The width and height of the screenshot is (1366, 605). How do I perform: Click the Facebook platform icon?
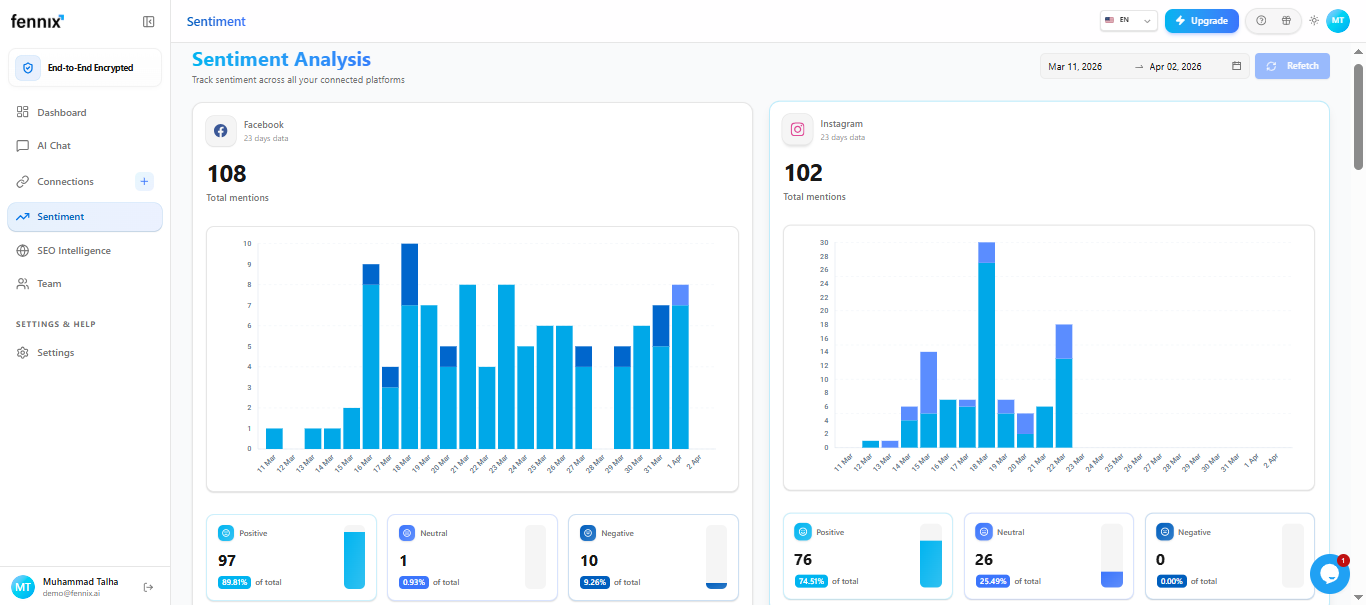click(x=221, y=131)
